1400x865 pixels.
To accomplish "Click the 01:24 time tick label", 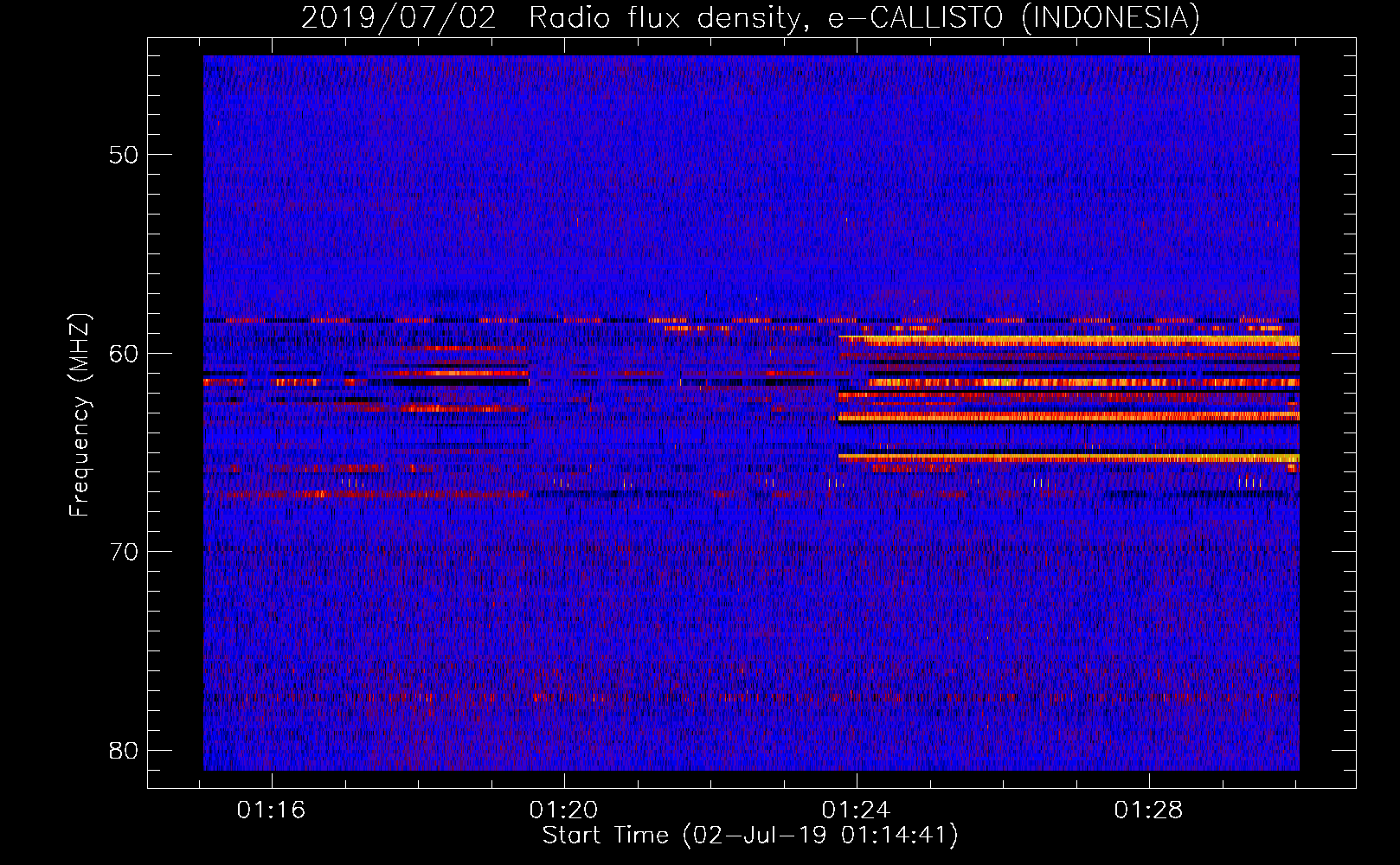I will click(857, 811).
